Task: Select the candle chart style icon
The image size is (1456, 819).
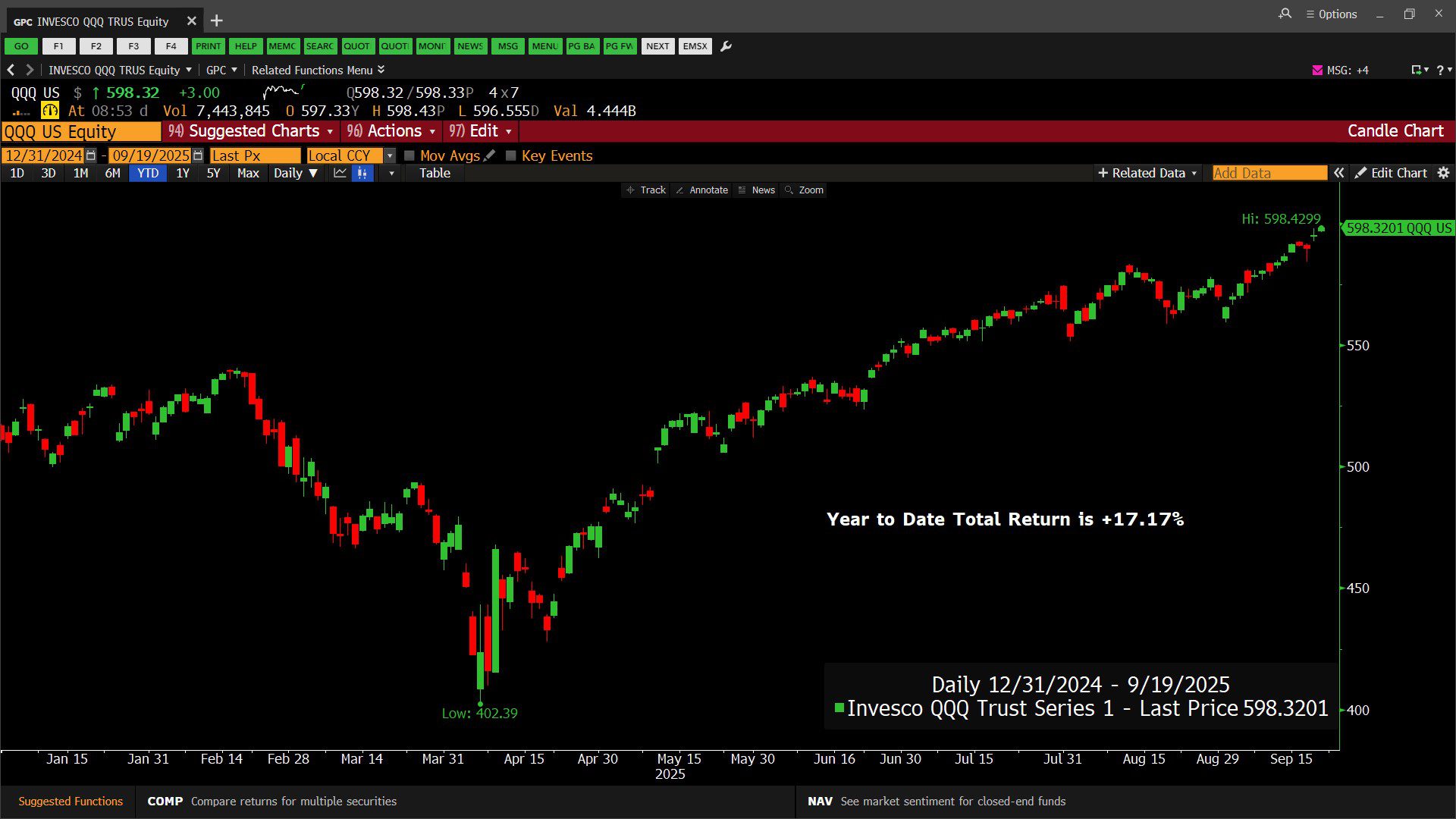Action: (x=362, y=173)
